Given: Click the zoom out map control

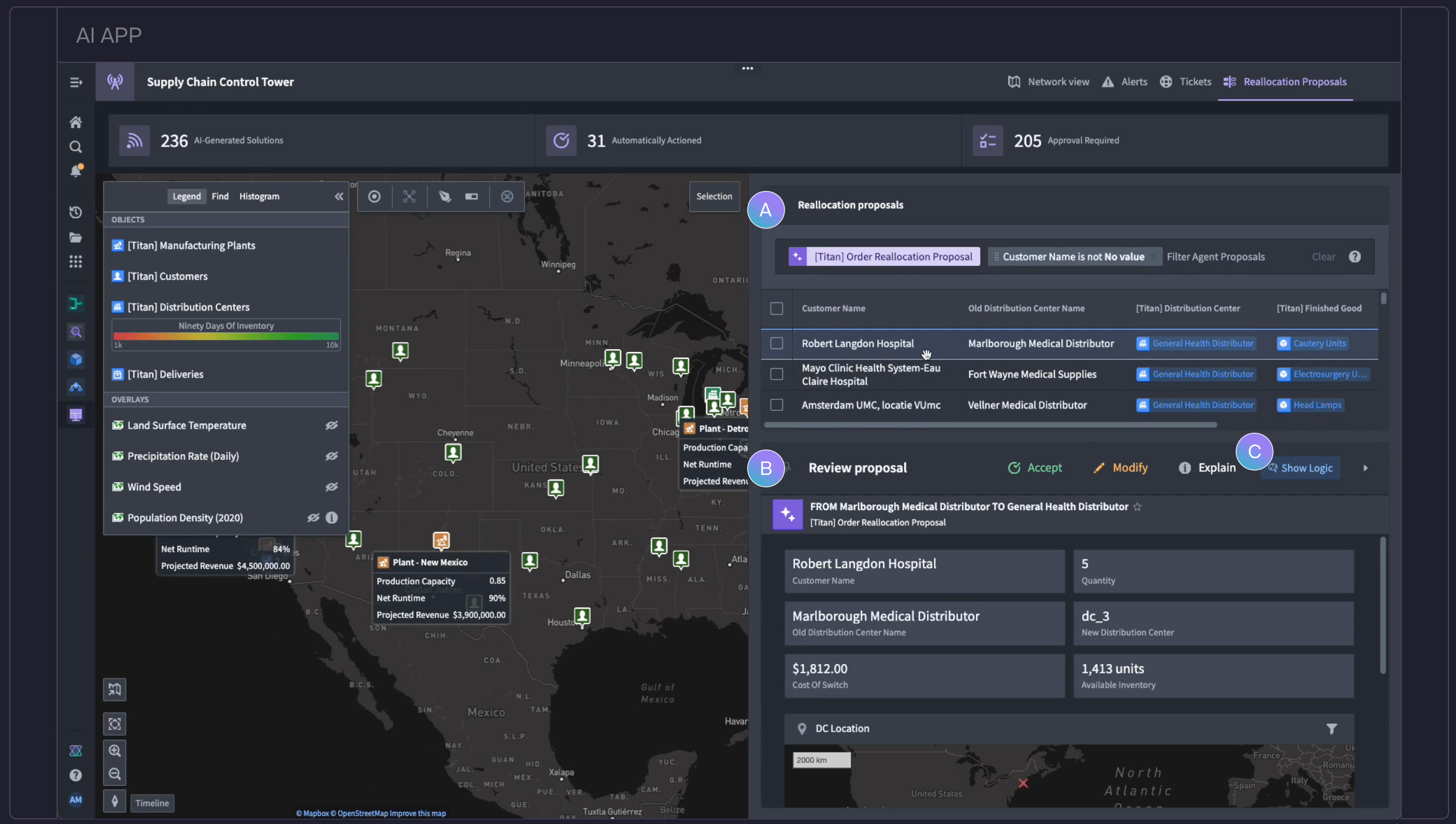Looking at the screenshot, I should pyautogui.click(x=114, y=774).
